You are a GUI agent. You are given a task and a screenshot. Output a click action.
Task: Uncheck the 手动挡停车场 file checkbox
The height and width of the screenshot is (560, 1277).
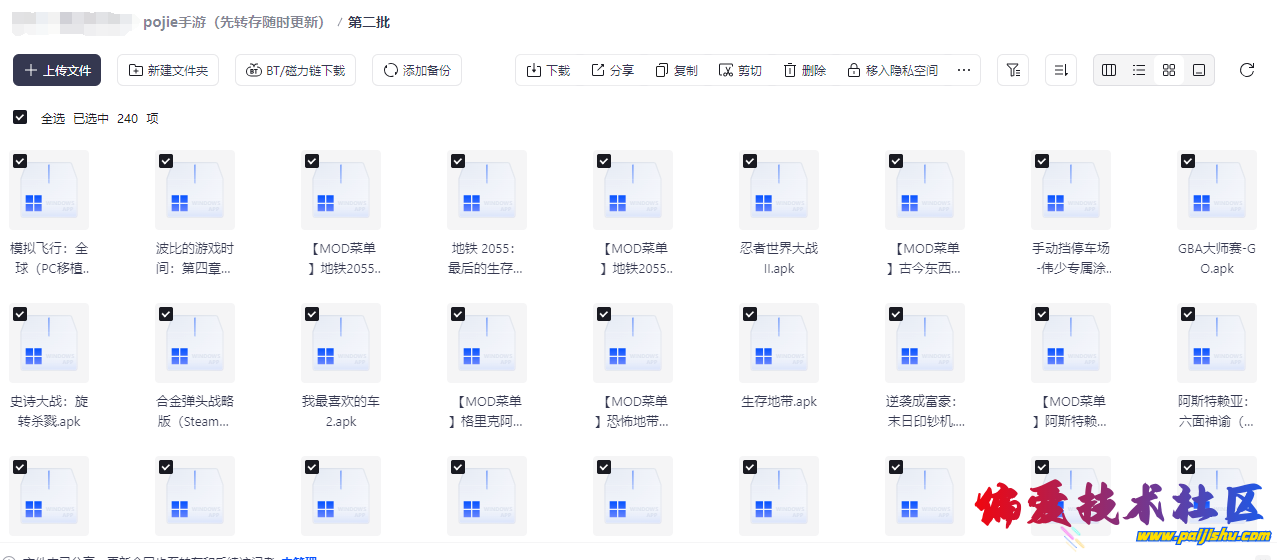1042,161
